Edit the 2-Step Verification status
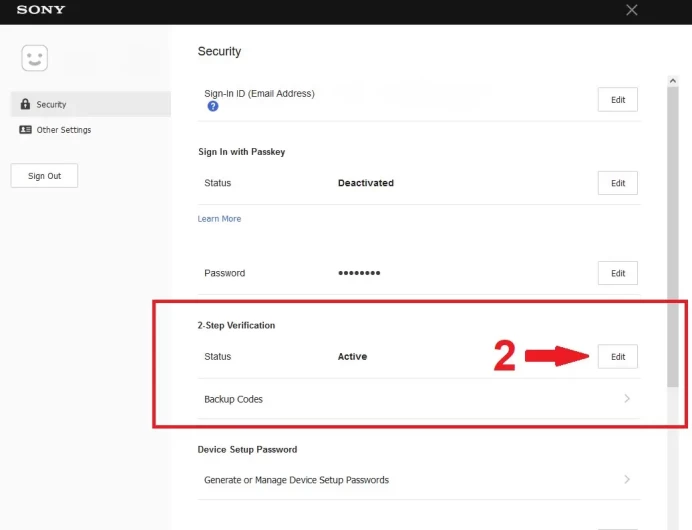 pos(617,357)
